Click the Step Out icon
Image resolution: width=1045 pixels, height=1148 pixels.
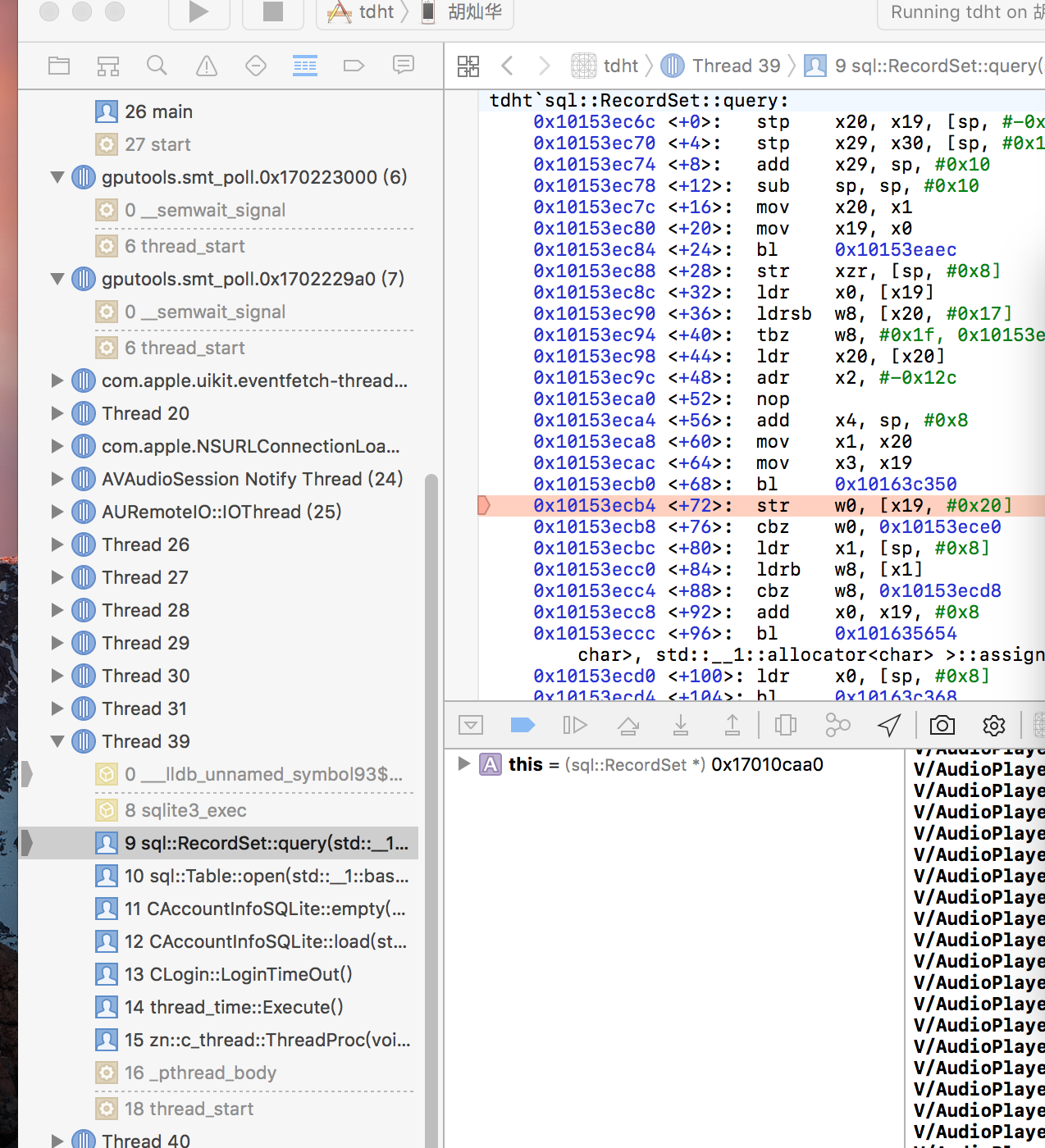732,725
